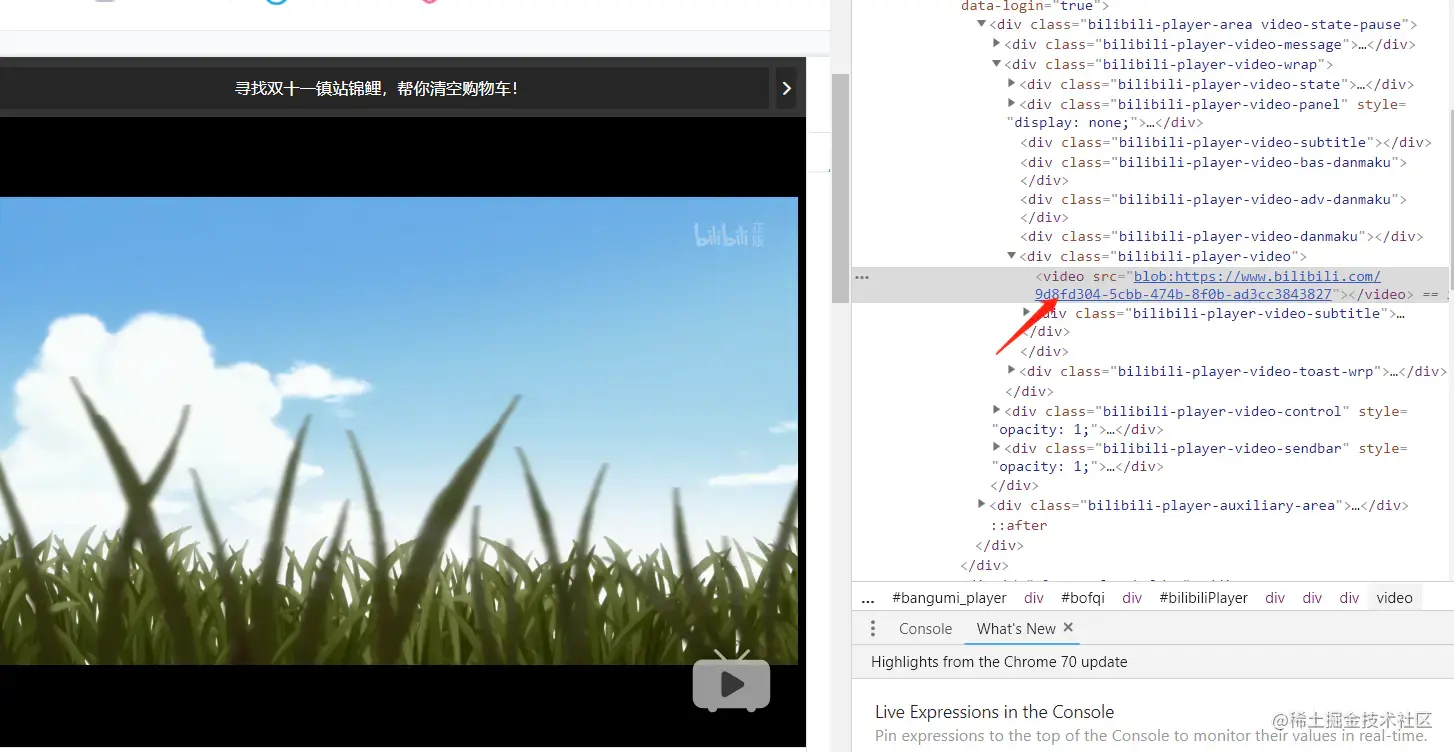
Task: Click the paused video frame
Action: (x=399, y=430)
